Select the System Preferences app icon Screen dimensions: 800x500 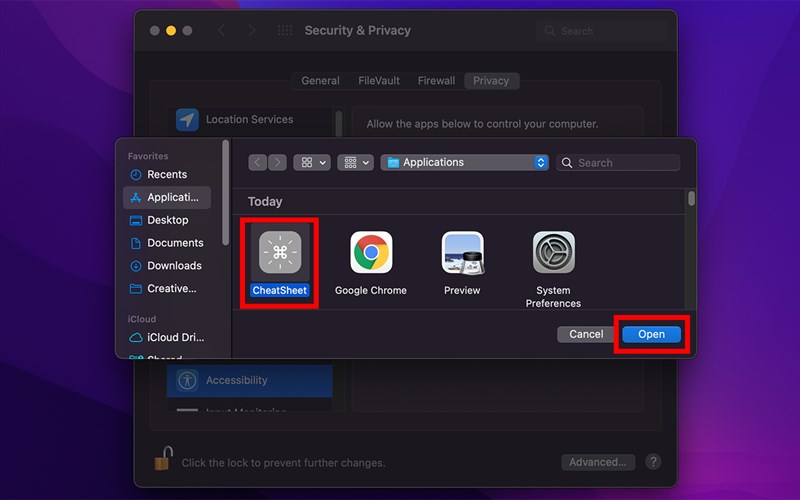(554, 252)
